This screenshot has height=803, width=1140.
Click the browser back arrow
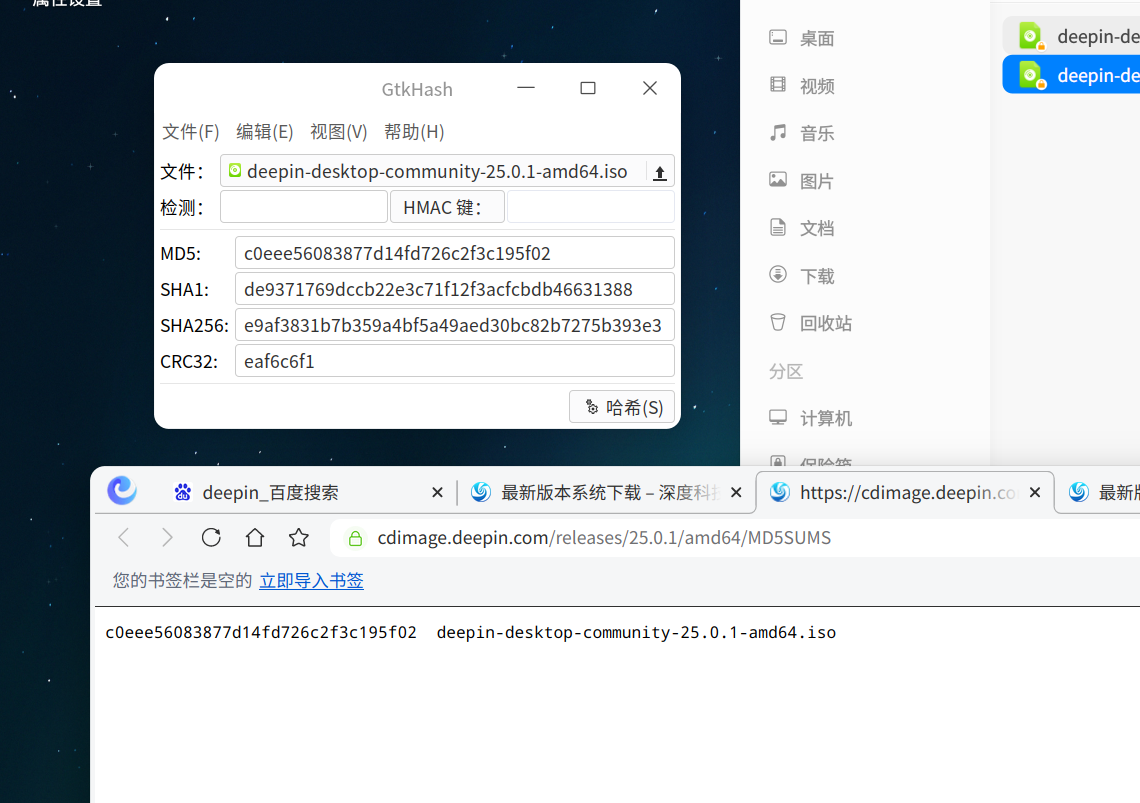click(x=124, y=538)
